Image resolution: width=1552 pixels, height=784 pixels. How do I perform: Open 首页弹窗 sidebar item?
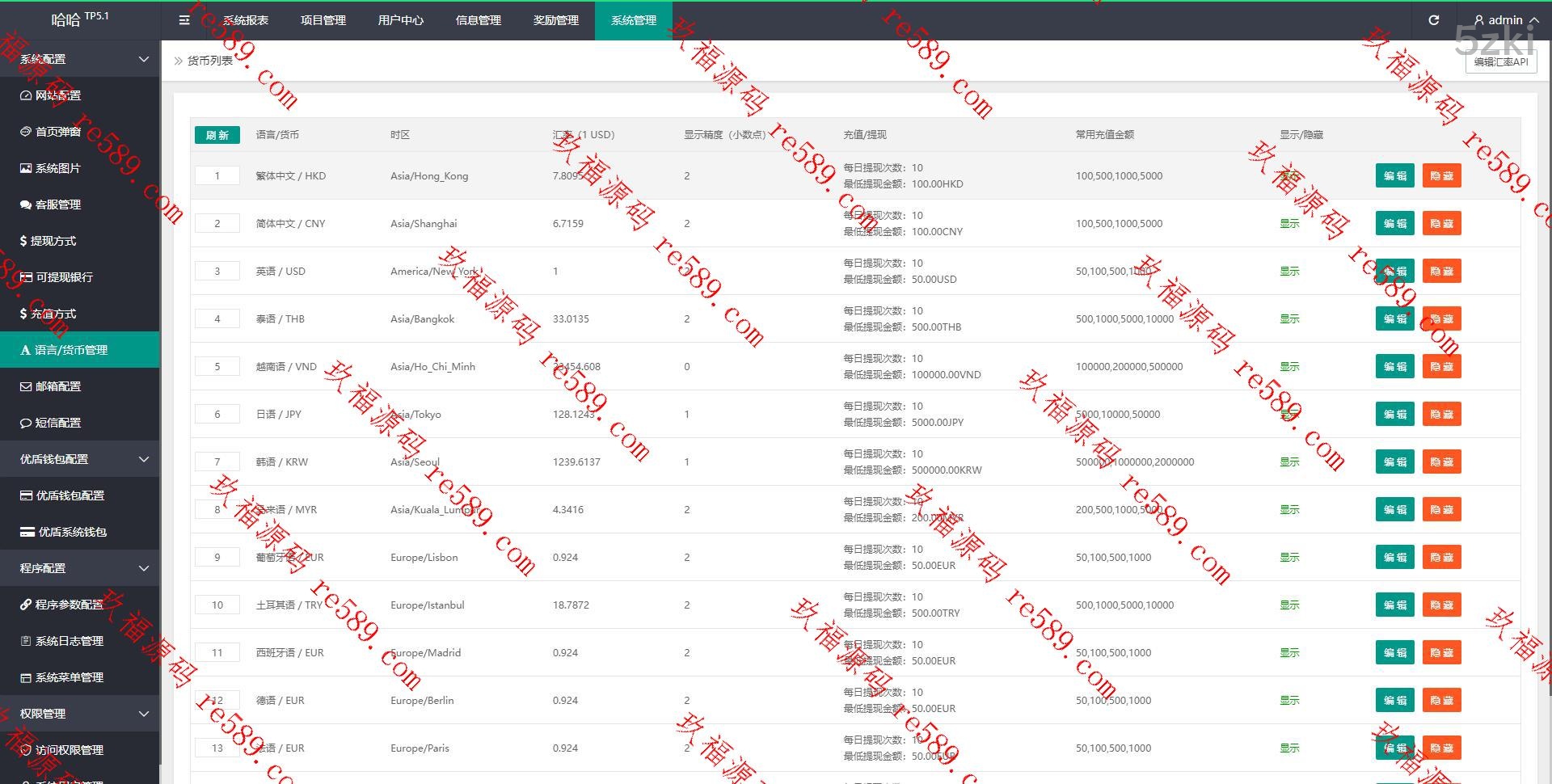click(57, 132)
